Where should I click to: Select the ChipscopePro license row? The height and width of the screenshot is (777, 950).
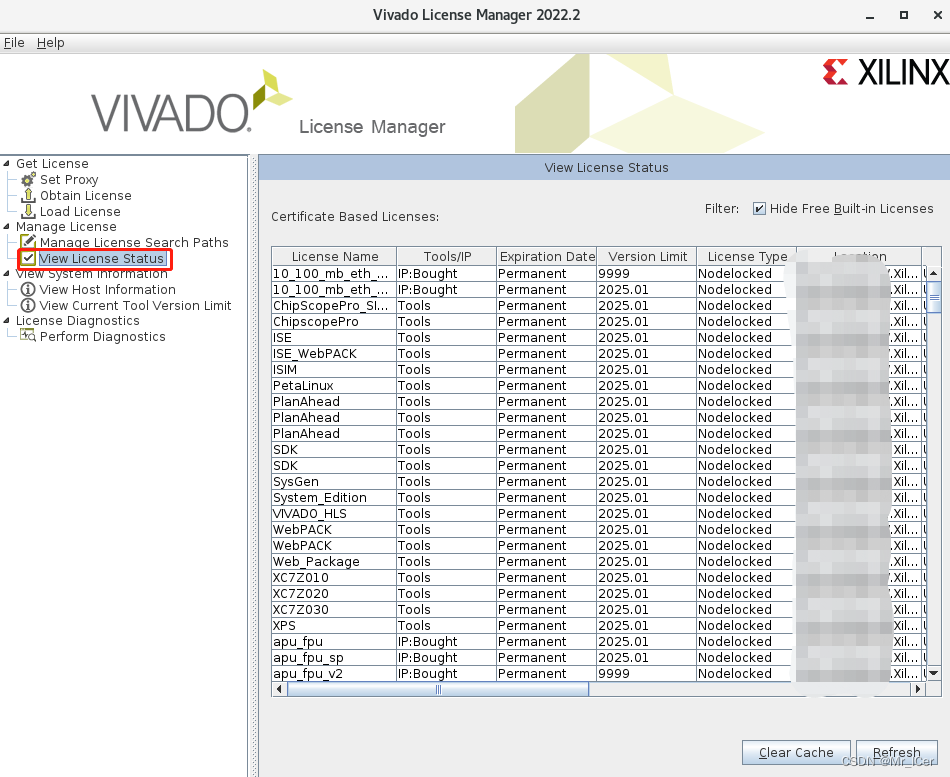pos(597,321)
